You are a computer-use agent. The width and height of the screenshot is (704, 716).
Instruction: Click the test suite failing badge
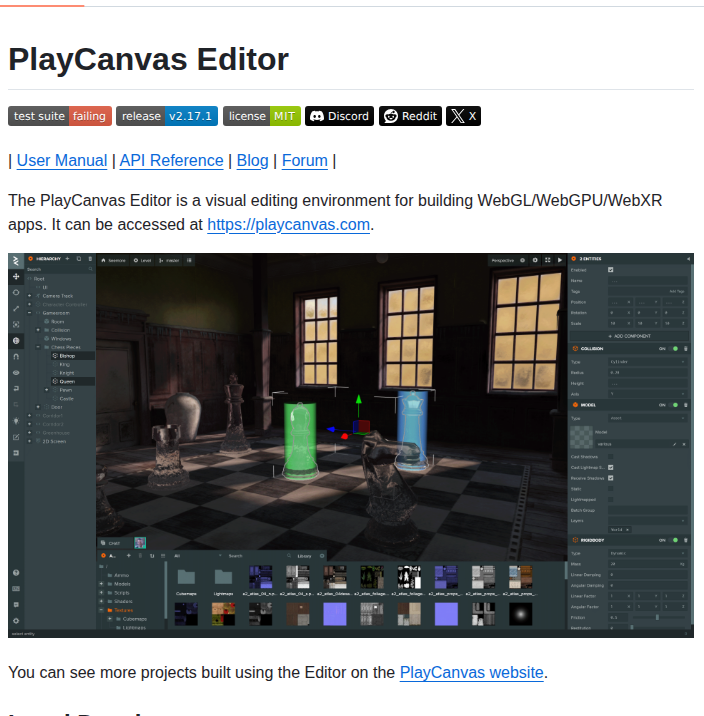click(60, 116)
